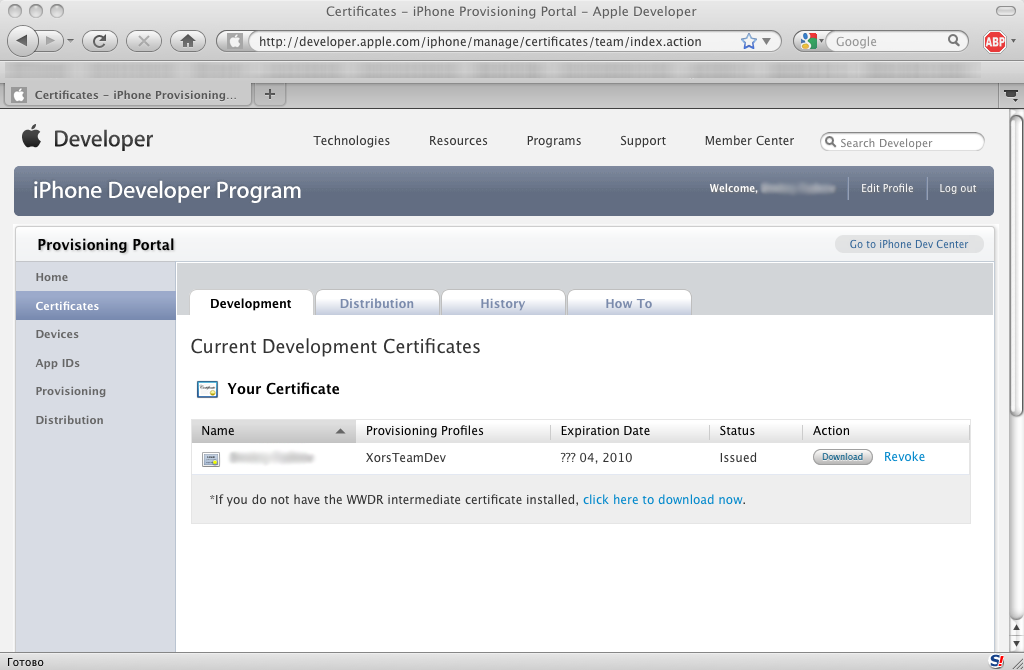Image resolution: width=1024 pixels, height=670 pixels.
Task: Click Go to iPhone Dev Center button
Action: pos(908,244)
